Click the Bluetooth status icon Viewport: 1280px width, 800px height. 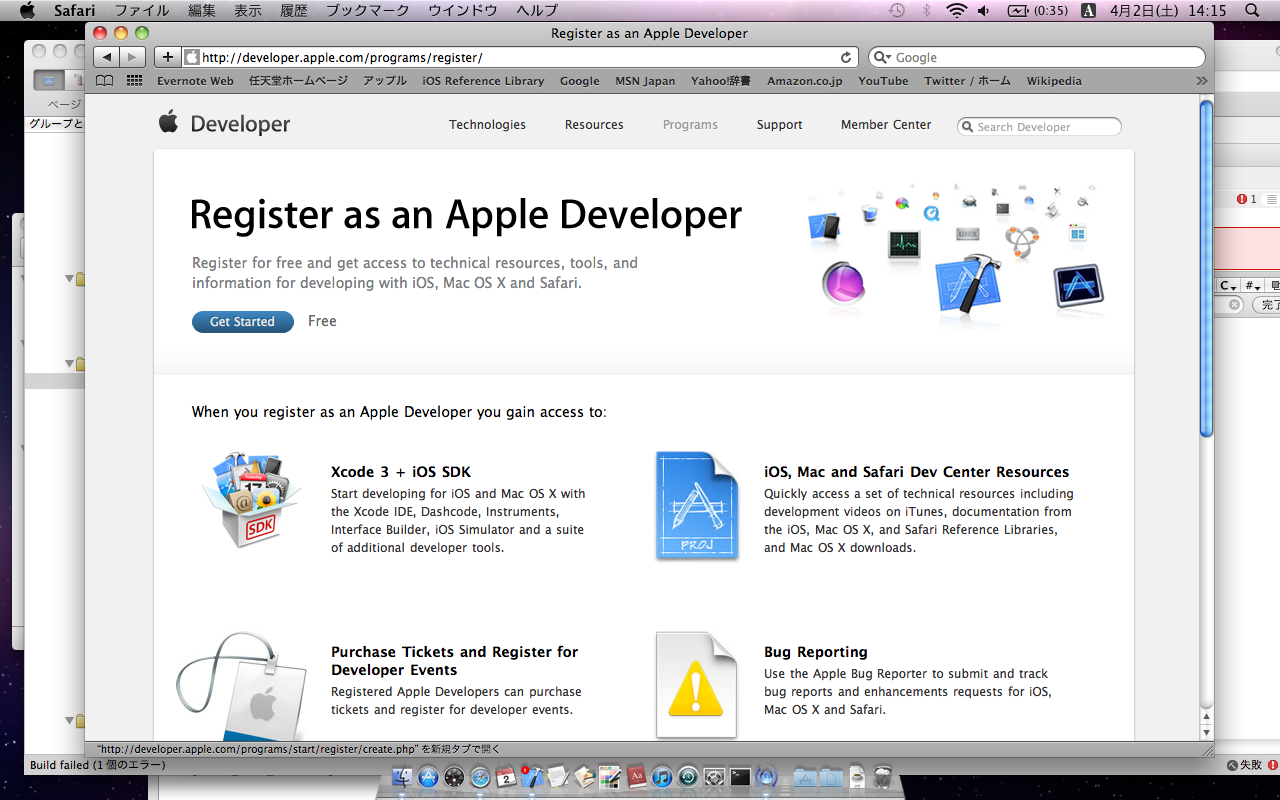pos(926,10)
